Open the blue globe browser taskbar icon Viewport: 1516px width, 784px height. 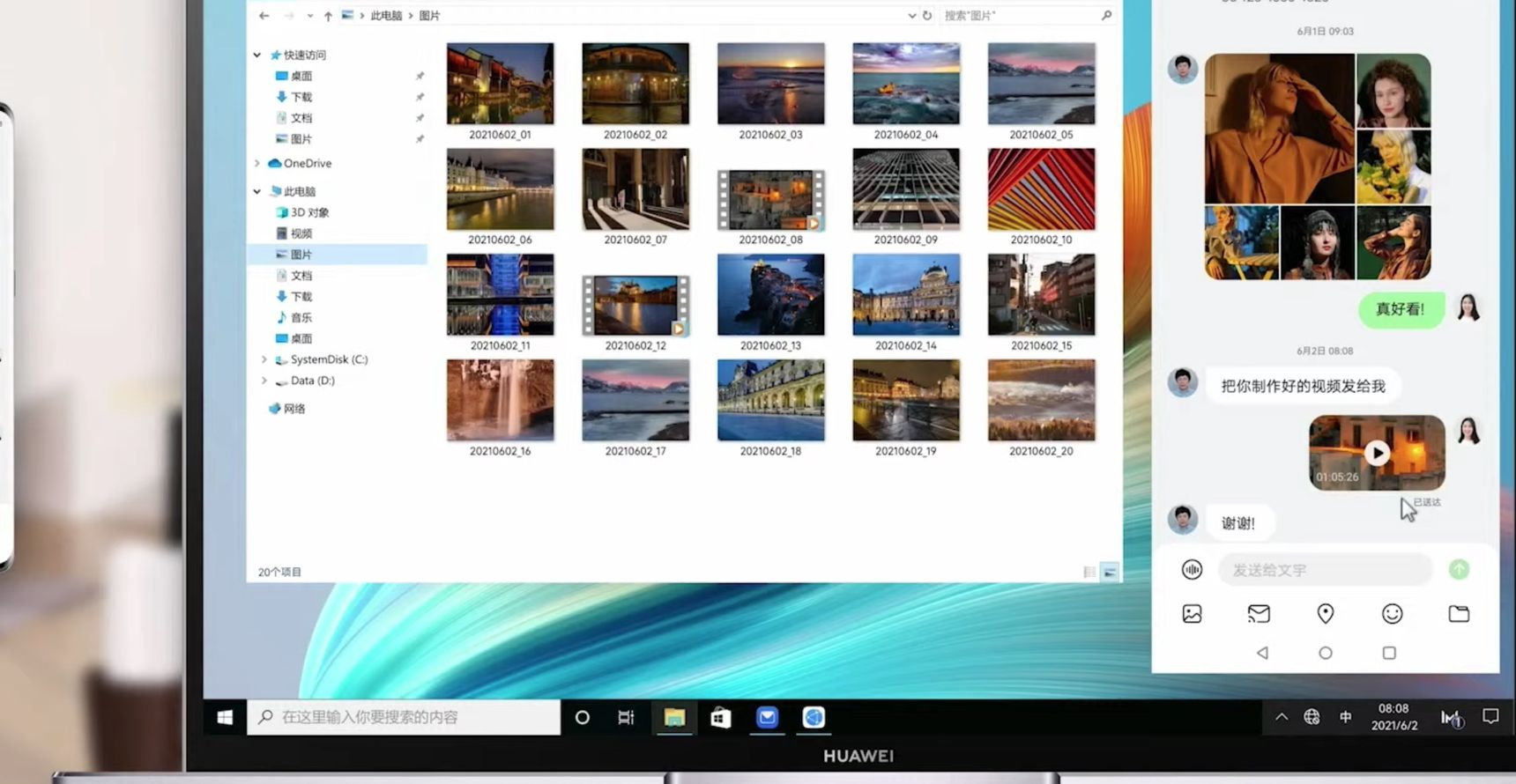point(814,718)
